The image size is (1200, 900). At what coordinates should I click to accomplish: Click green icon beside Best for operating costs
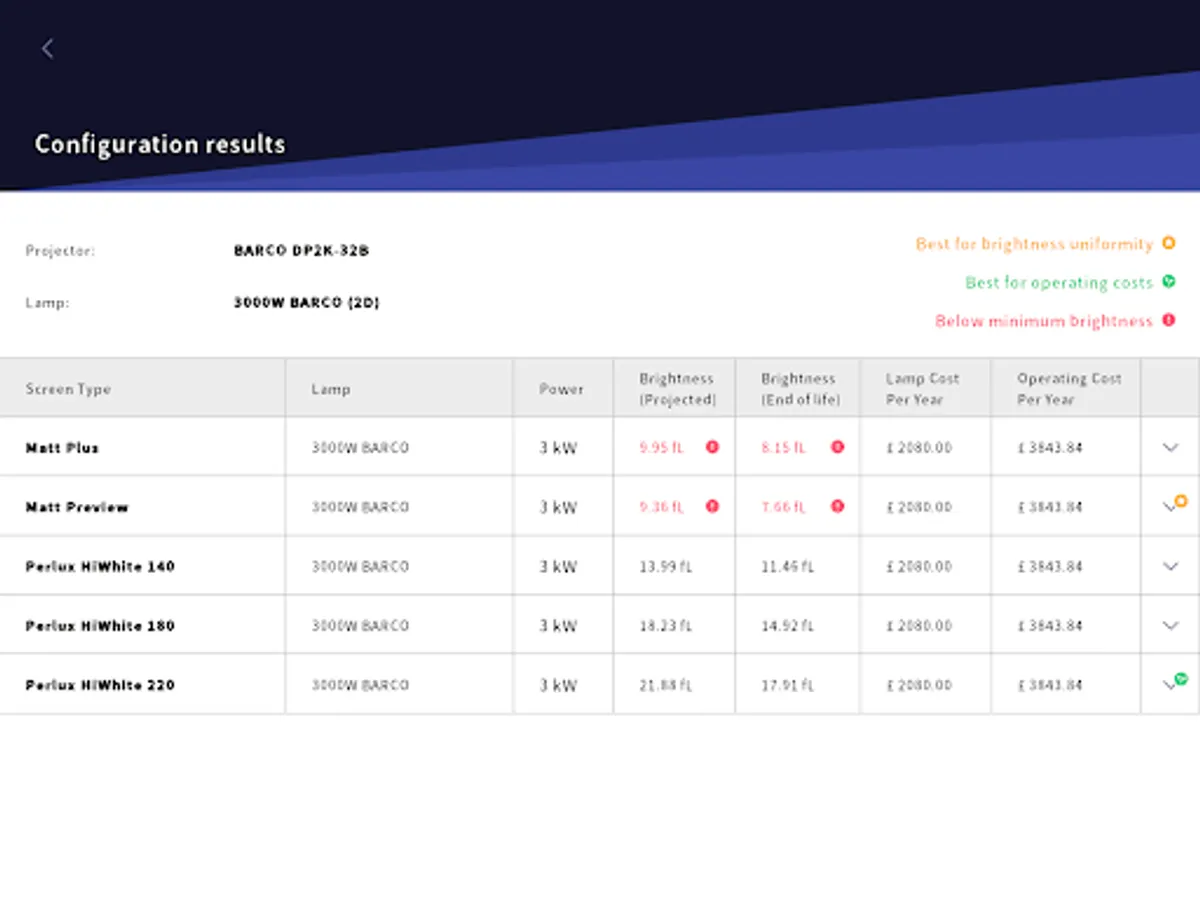(1168, 282)
